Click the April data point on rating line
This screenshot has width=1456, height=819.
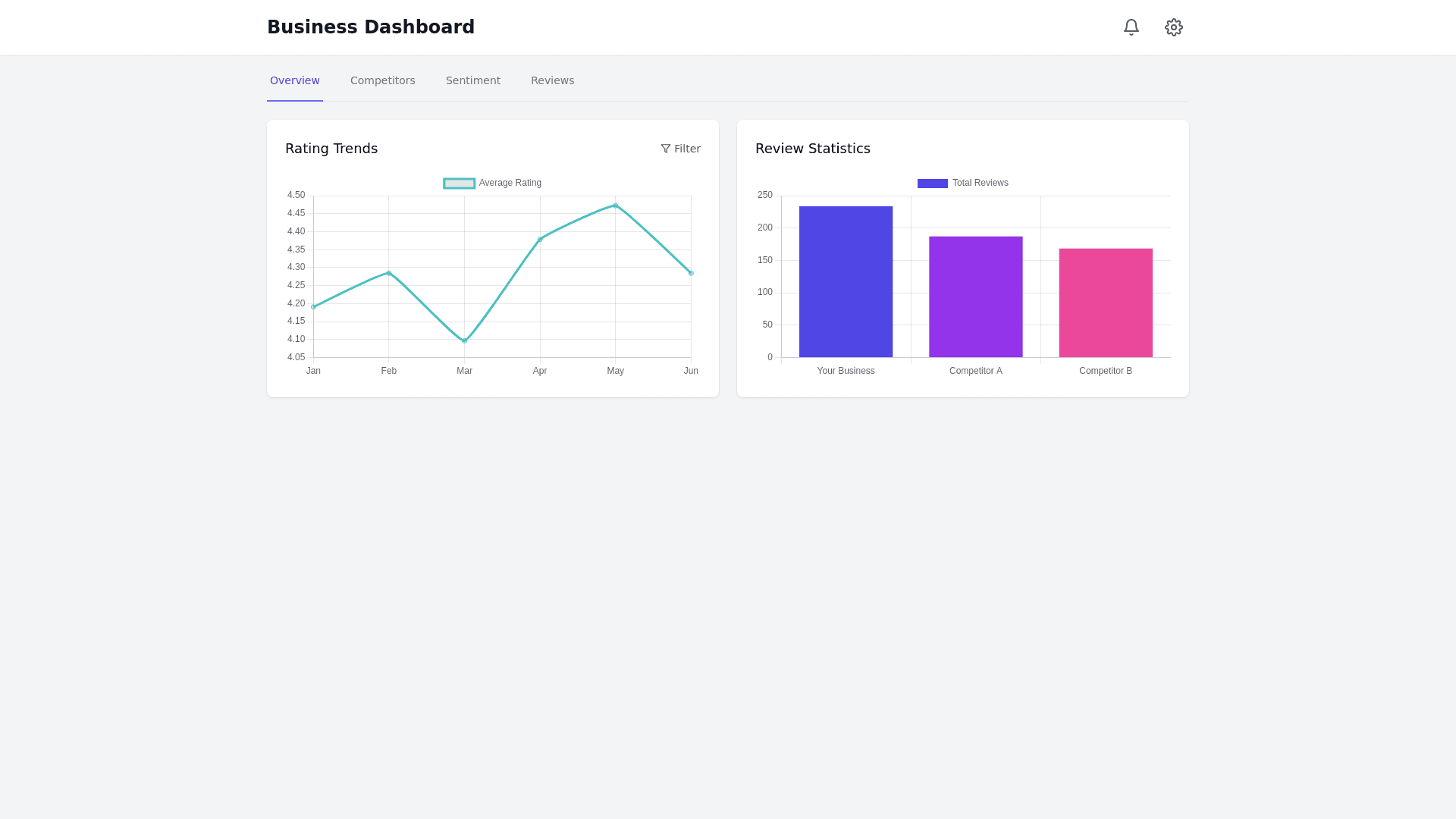tap(540, 240)
